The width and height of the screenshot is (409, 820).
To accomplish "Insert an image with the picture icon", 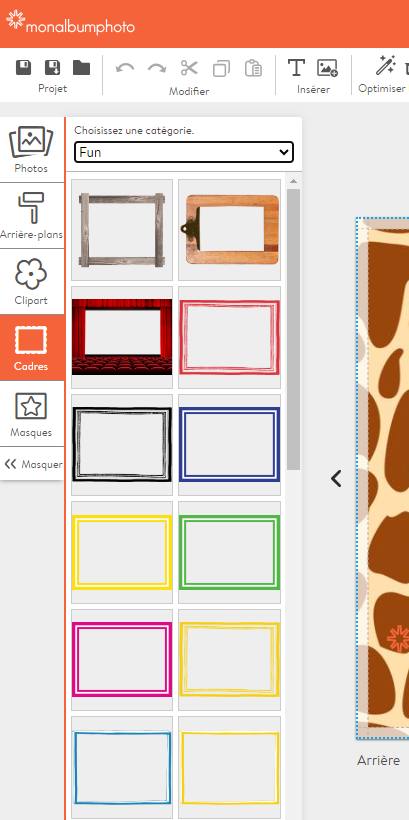I will pyautogui.click(x=327, y=68).
